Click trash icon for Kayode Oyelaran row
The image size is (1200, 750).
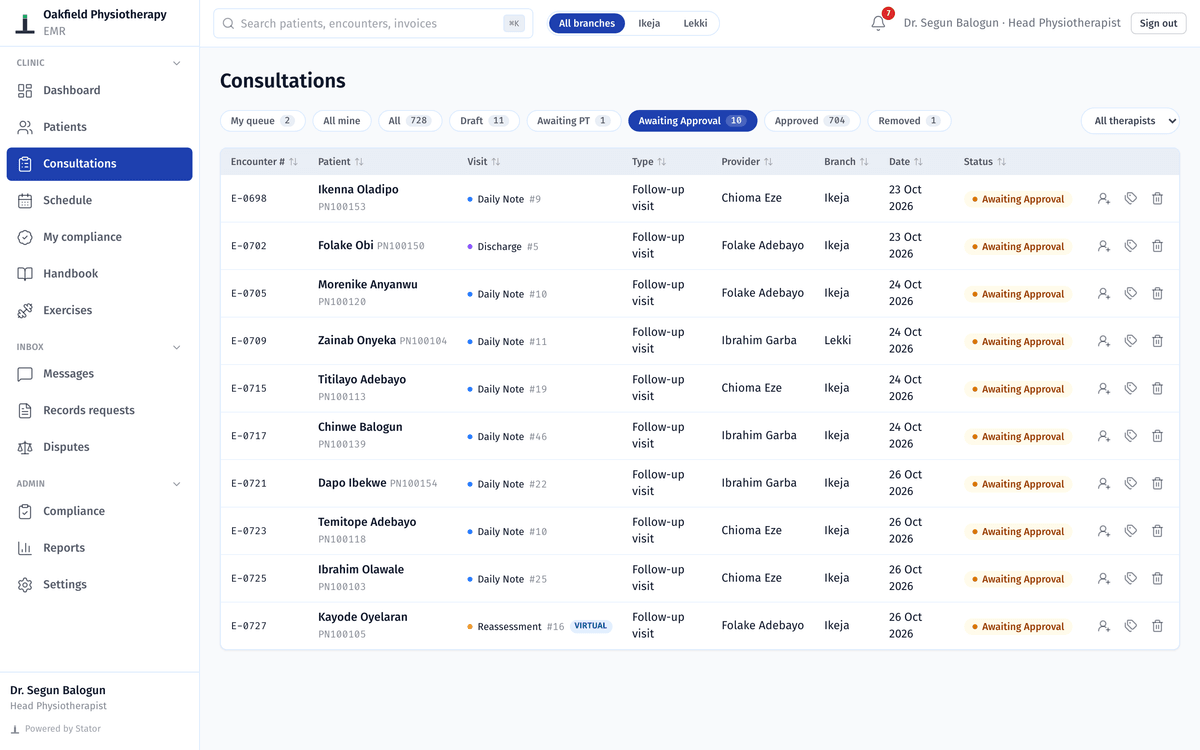pos(1157,626)
